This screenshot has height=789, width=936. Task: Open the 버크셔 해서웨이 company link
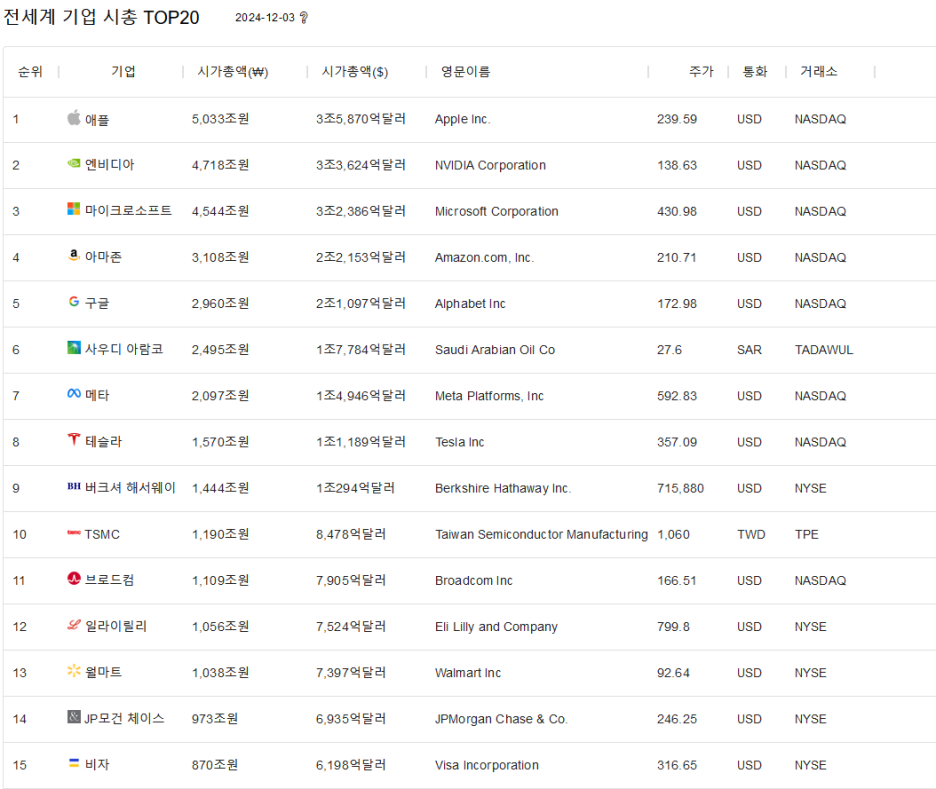(x=130, y=488)
